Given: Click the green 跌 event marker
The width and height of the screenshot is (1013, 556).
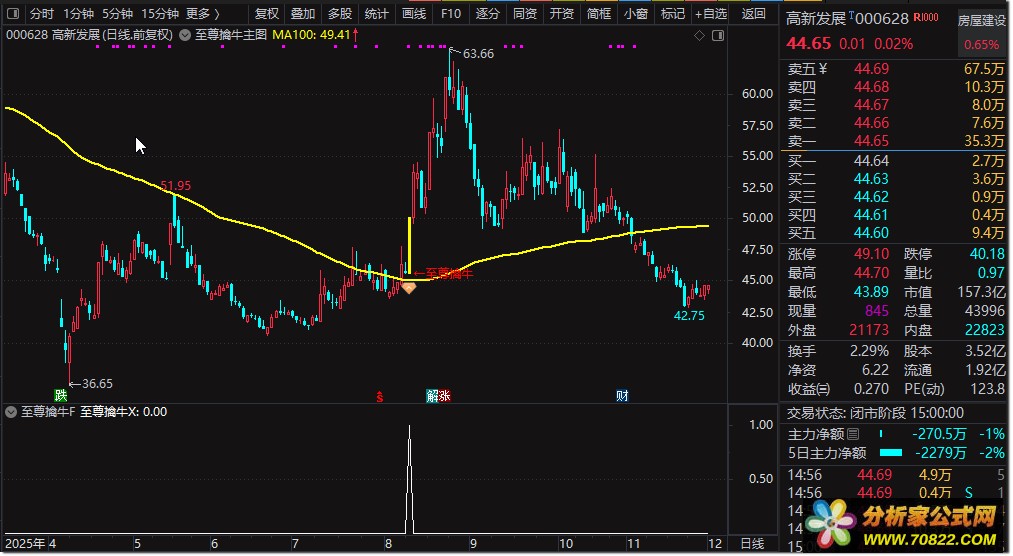Looking at the screenshot, I should tap(62, 395).
